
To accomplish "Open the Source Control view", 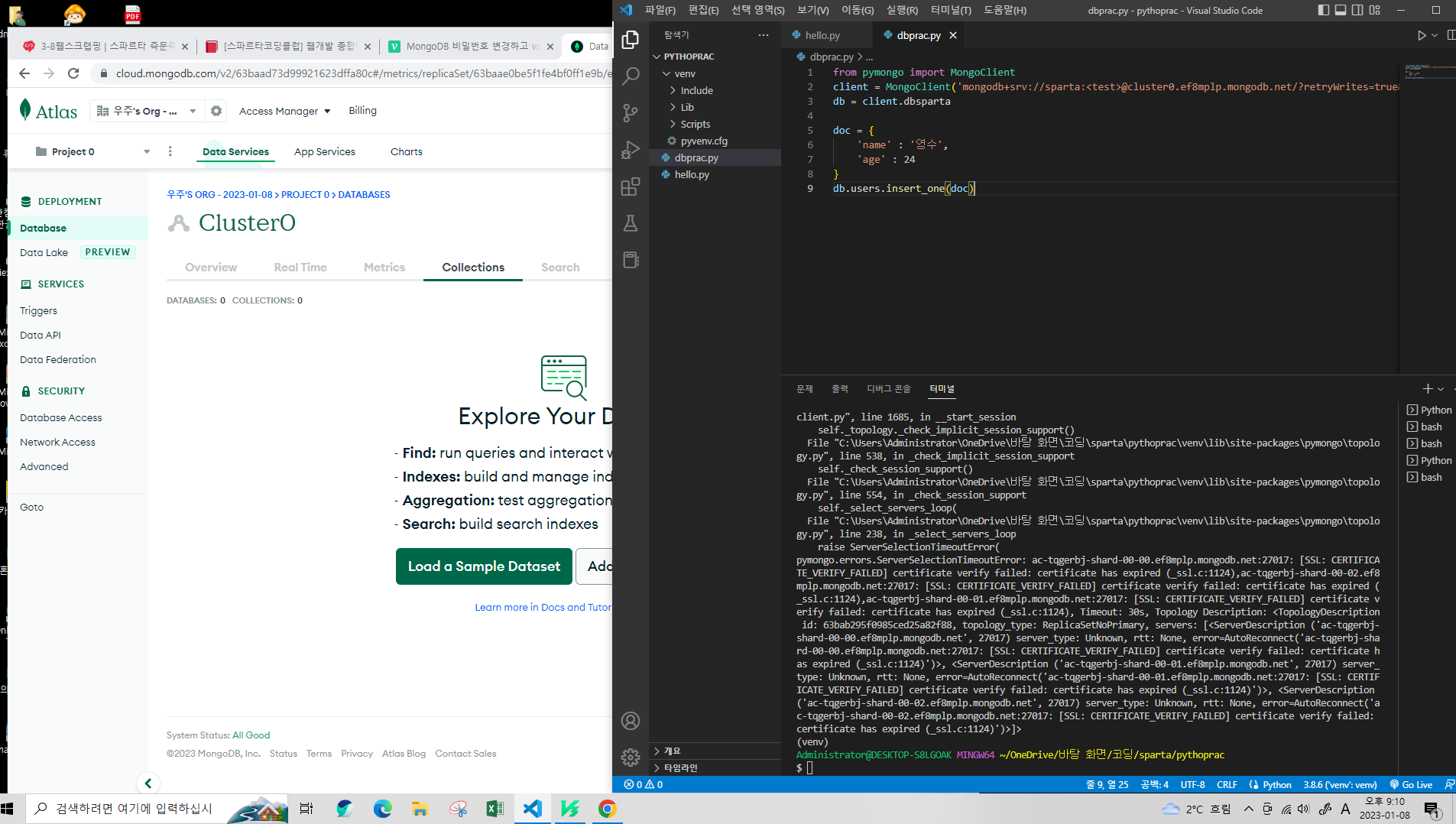I will tap(631, 112).
